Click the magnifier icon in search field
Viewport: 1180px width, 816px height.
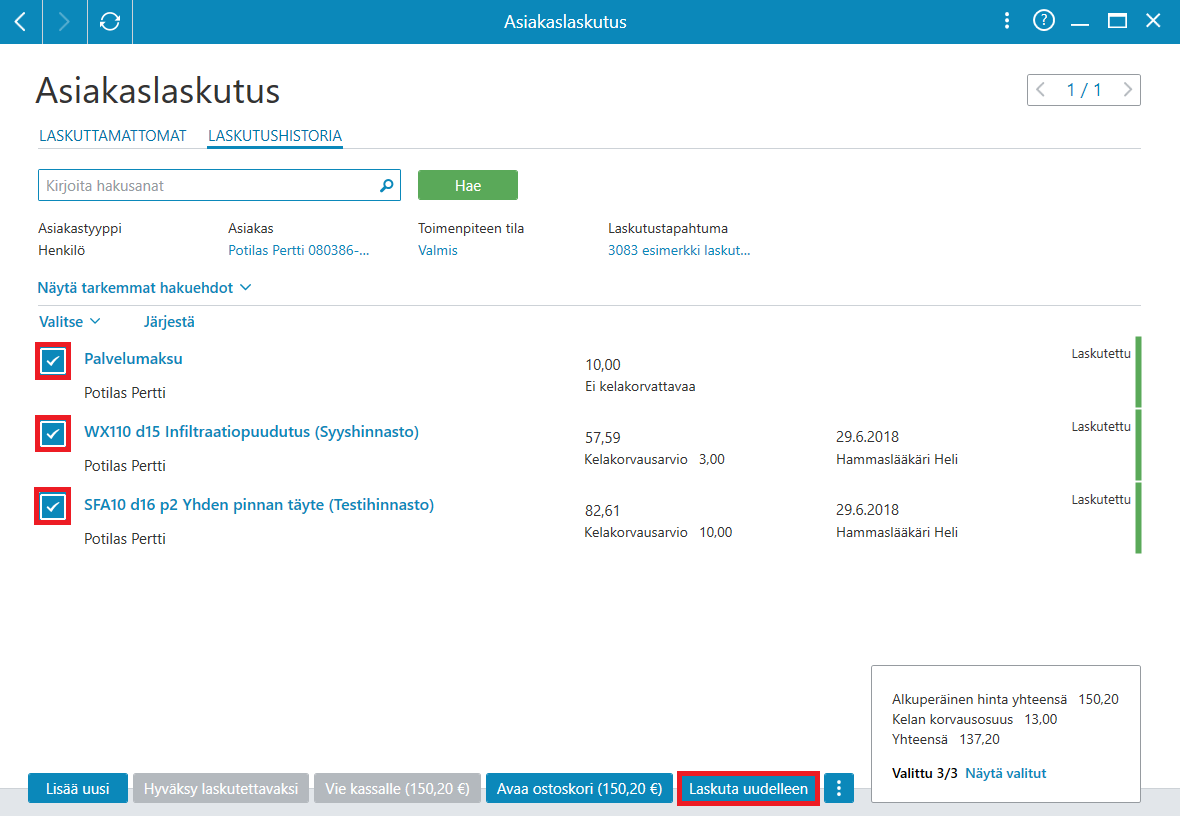coord(387,185)
